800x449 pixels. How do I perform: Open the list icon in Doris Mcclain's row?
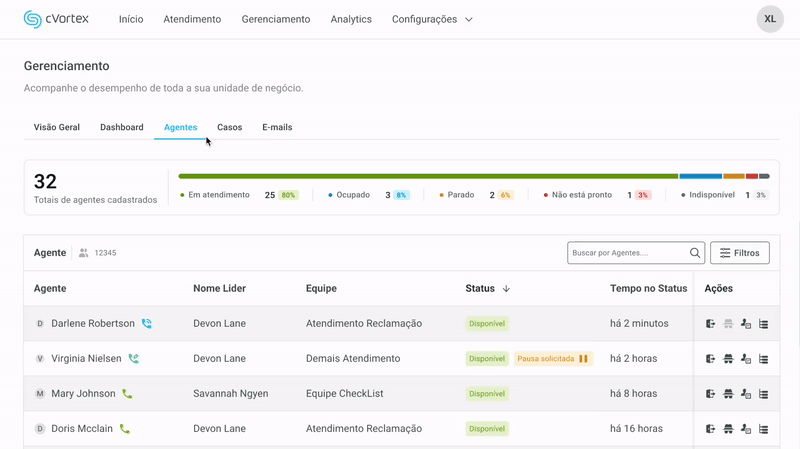pos(764,429)
